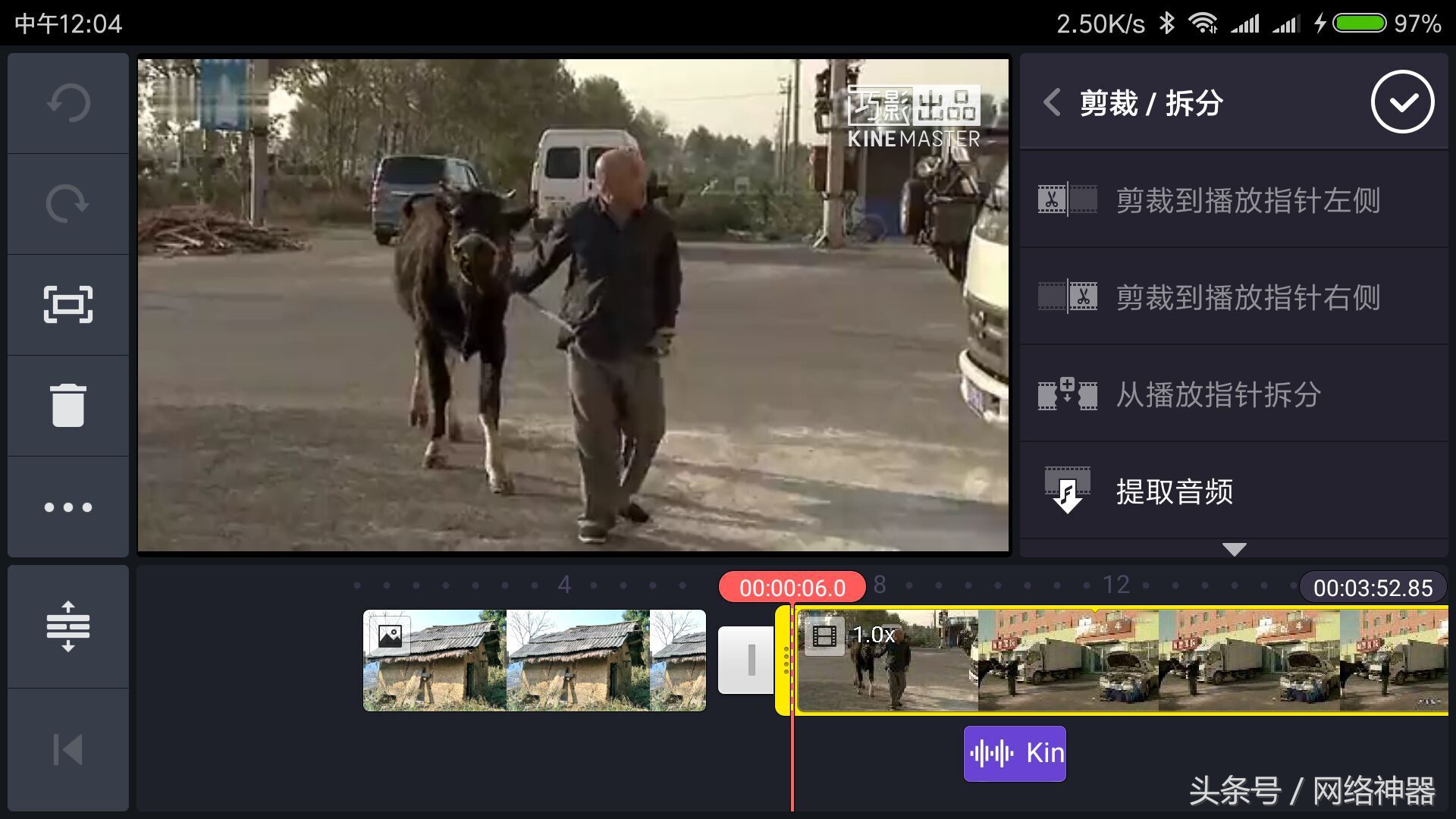Tap the red 00:00:06.0 playhead marker
The width and height of the screenshot is (1456, 819).
click(792, 588)
